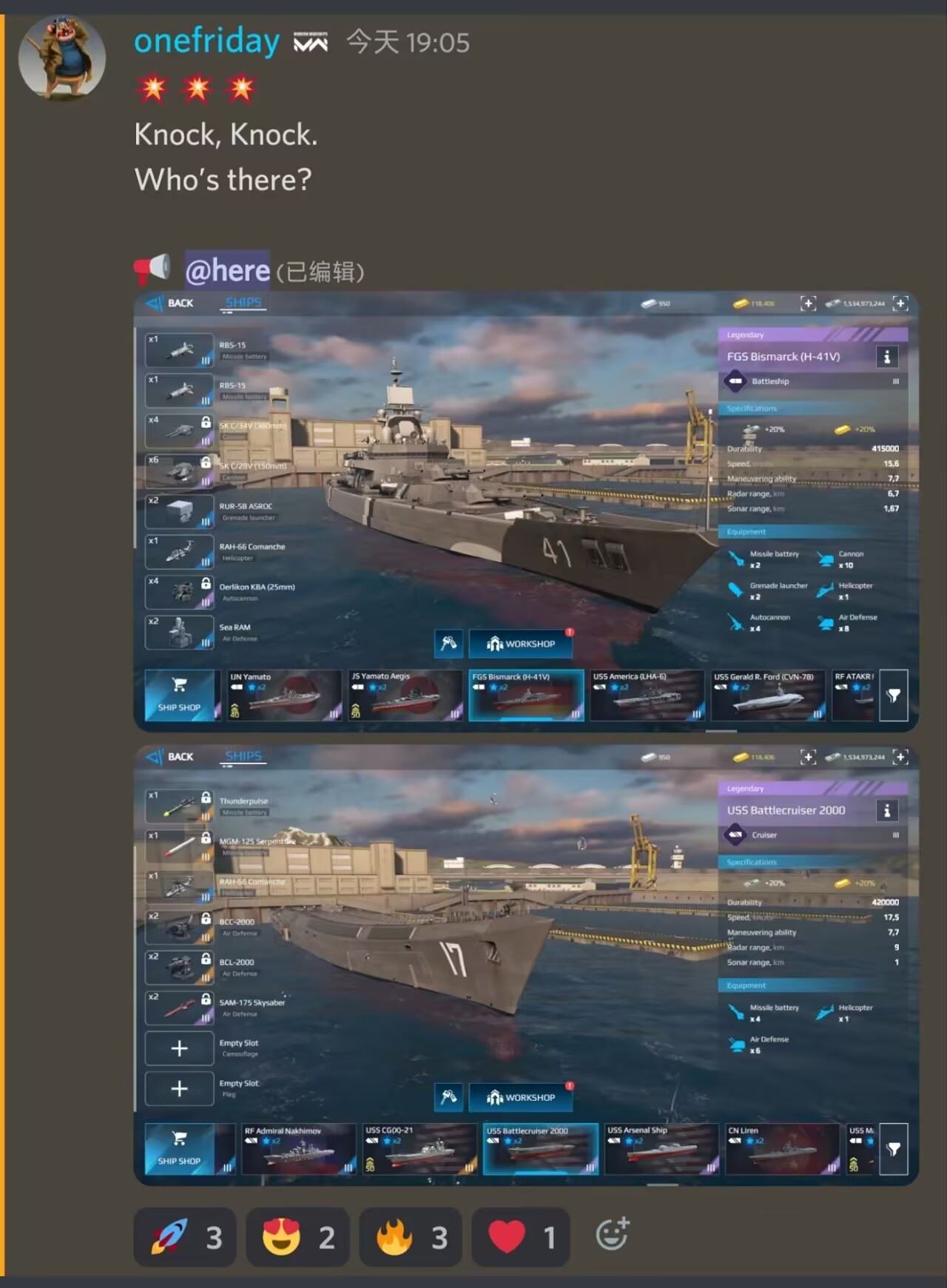947x1288 pixels.
Task: Select the BCC-2000 air defense slot
Action: tap(179, 927)
